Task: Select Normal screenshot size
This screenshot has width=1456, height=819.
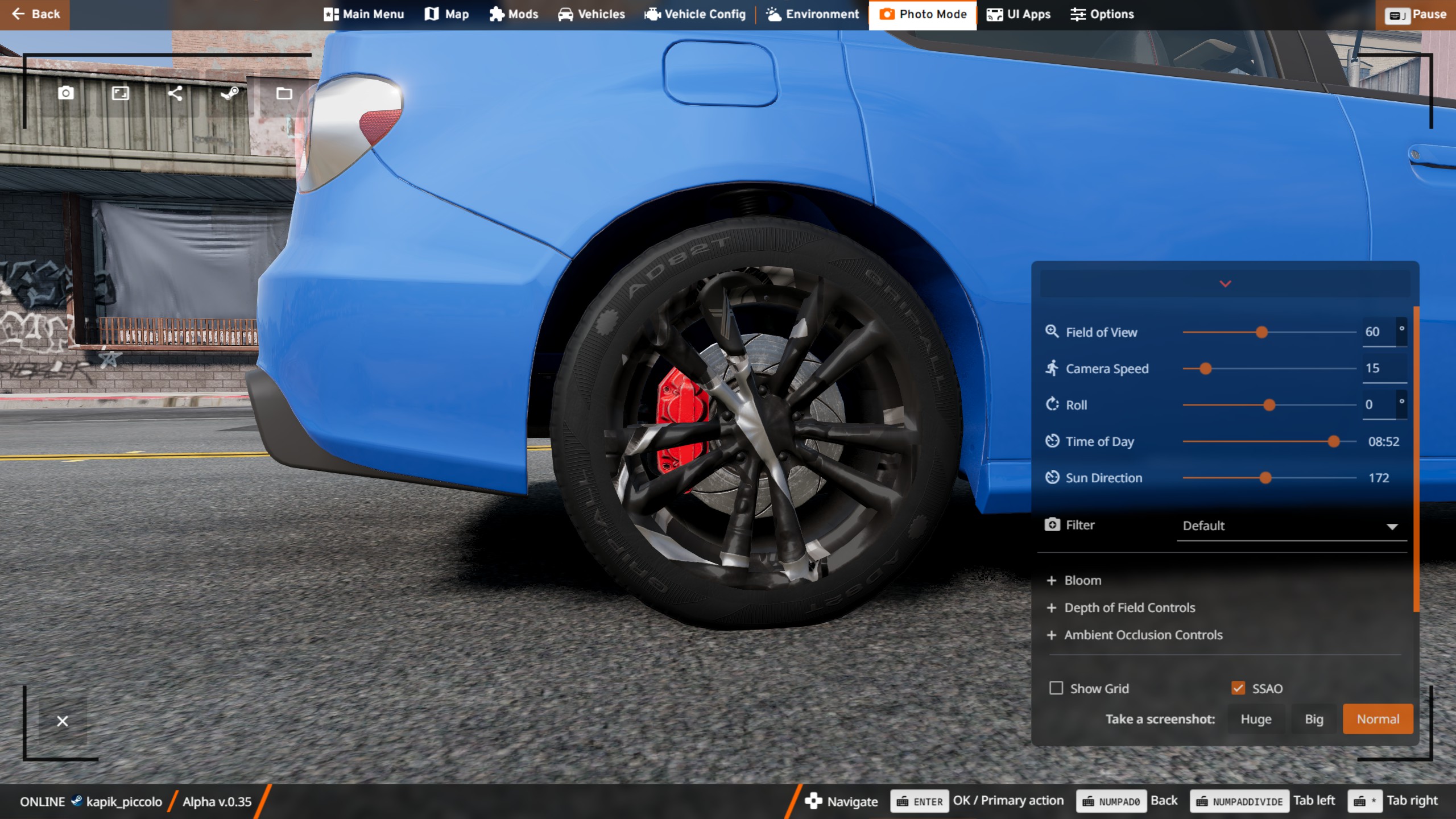Action: click(x=1378, y=719)
